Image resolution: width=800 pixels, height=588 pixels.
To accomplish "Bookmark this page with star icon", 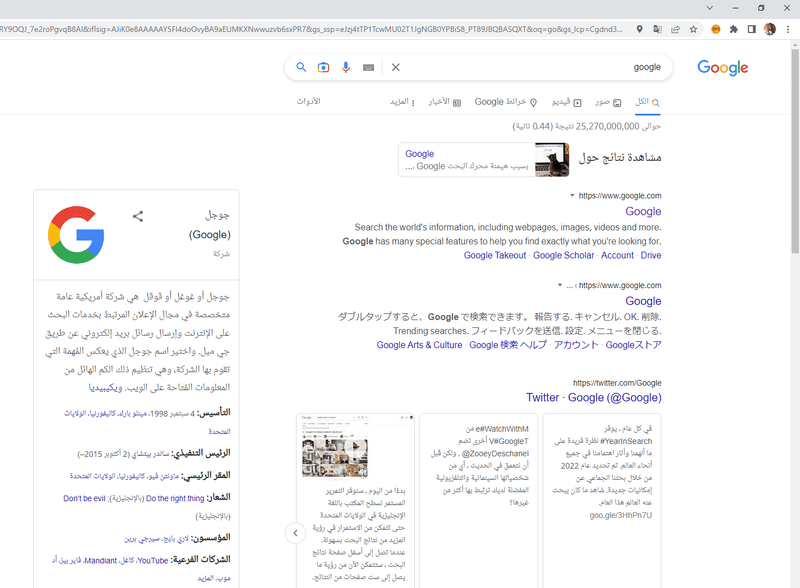I will (693, 29).
